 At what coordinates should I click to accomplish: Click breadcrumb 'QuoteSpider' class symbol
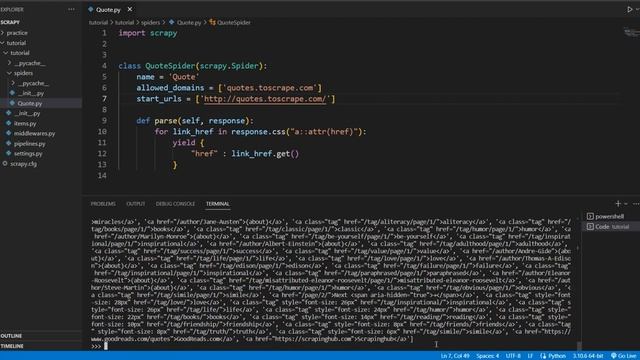coord(233,22)
